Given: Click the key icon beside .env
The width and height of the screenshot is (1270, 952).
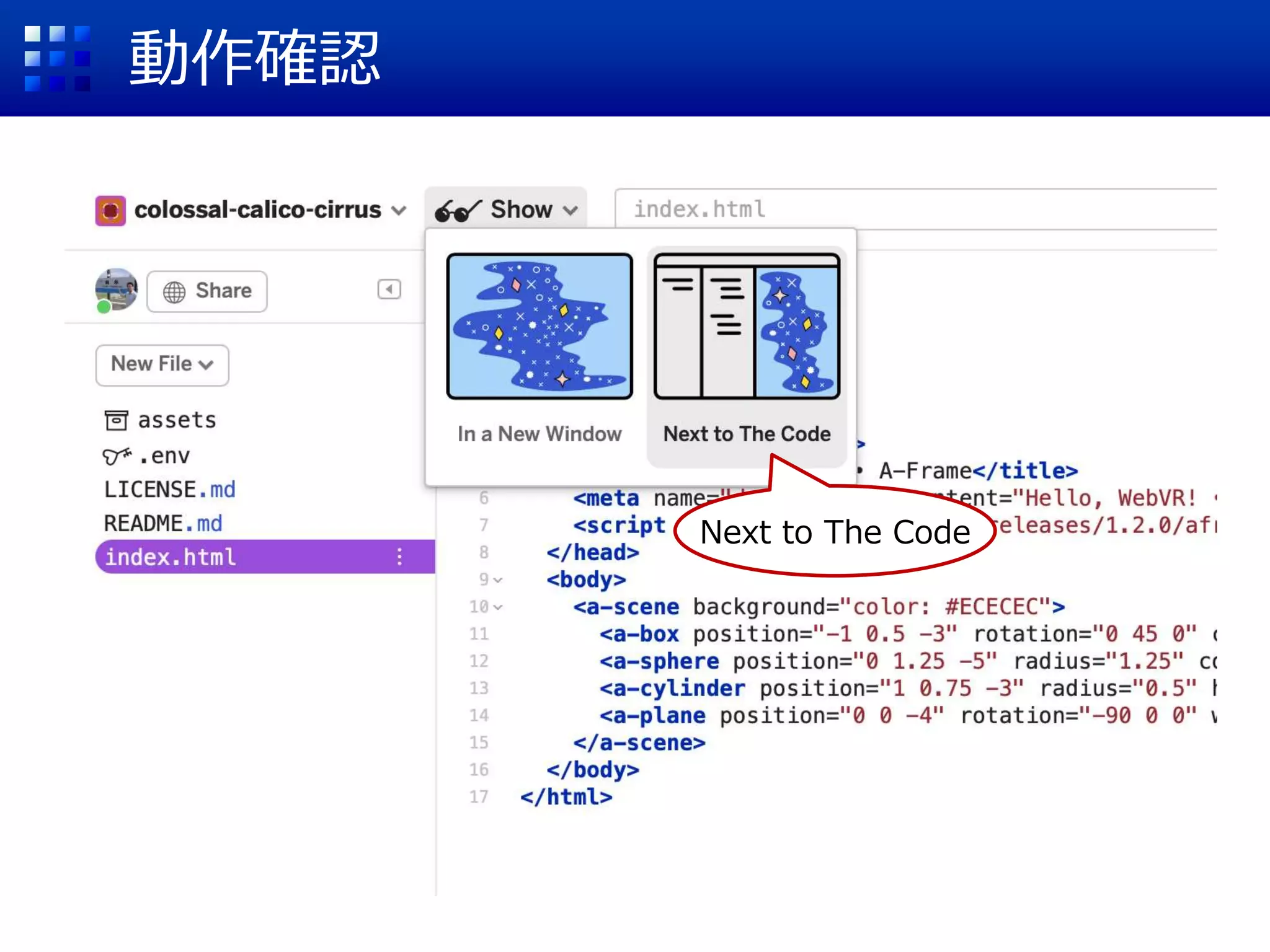Looking at the screenshot, I should click(117, 456).
